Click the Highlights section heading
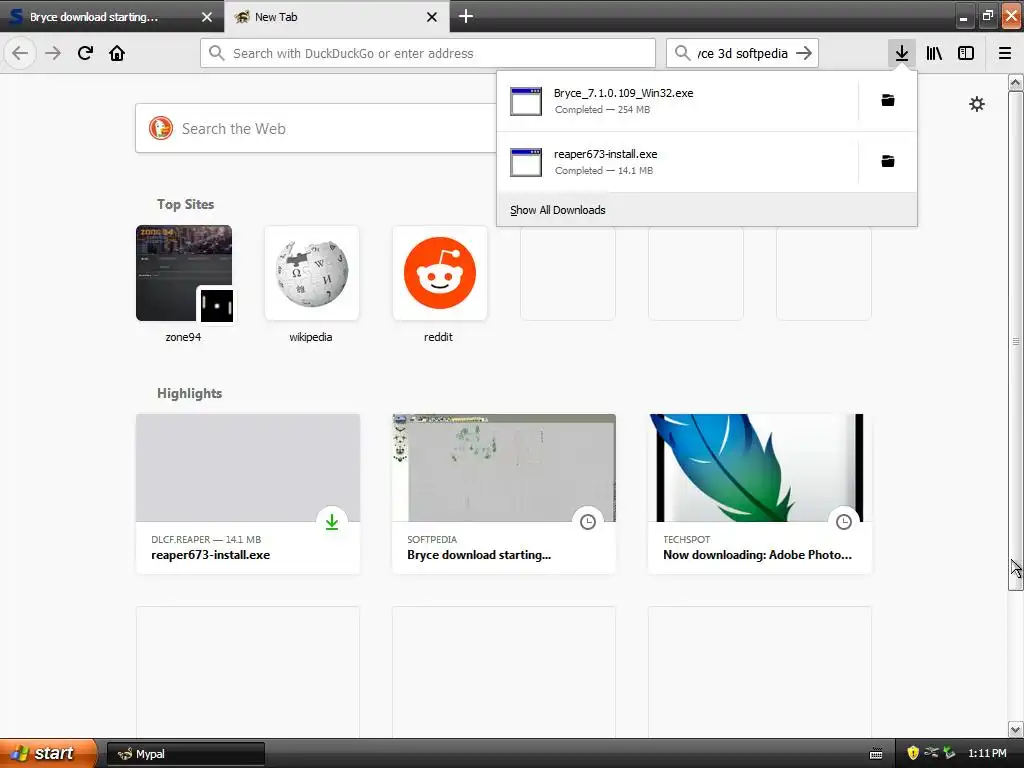The height and width of the screenshot is (768, 1024). [x=189, y=393]
